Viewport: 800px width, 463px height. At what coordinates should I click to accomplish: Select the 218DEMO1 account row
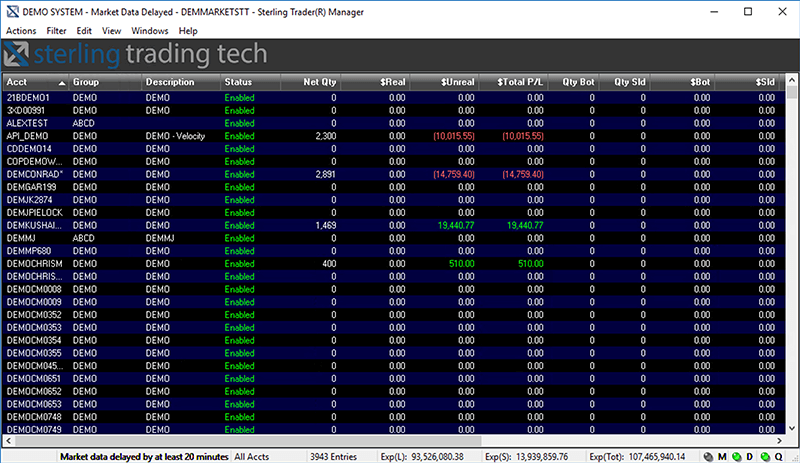point(394,98)
